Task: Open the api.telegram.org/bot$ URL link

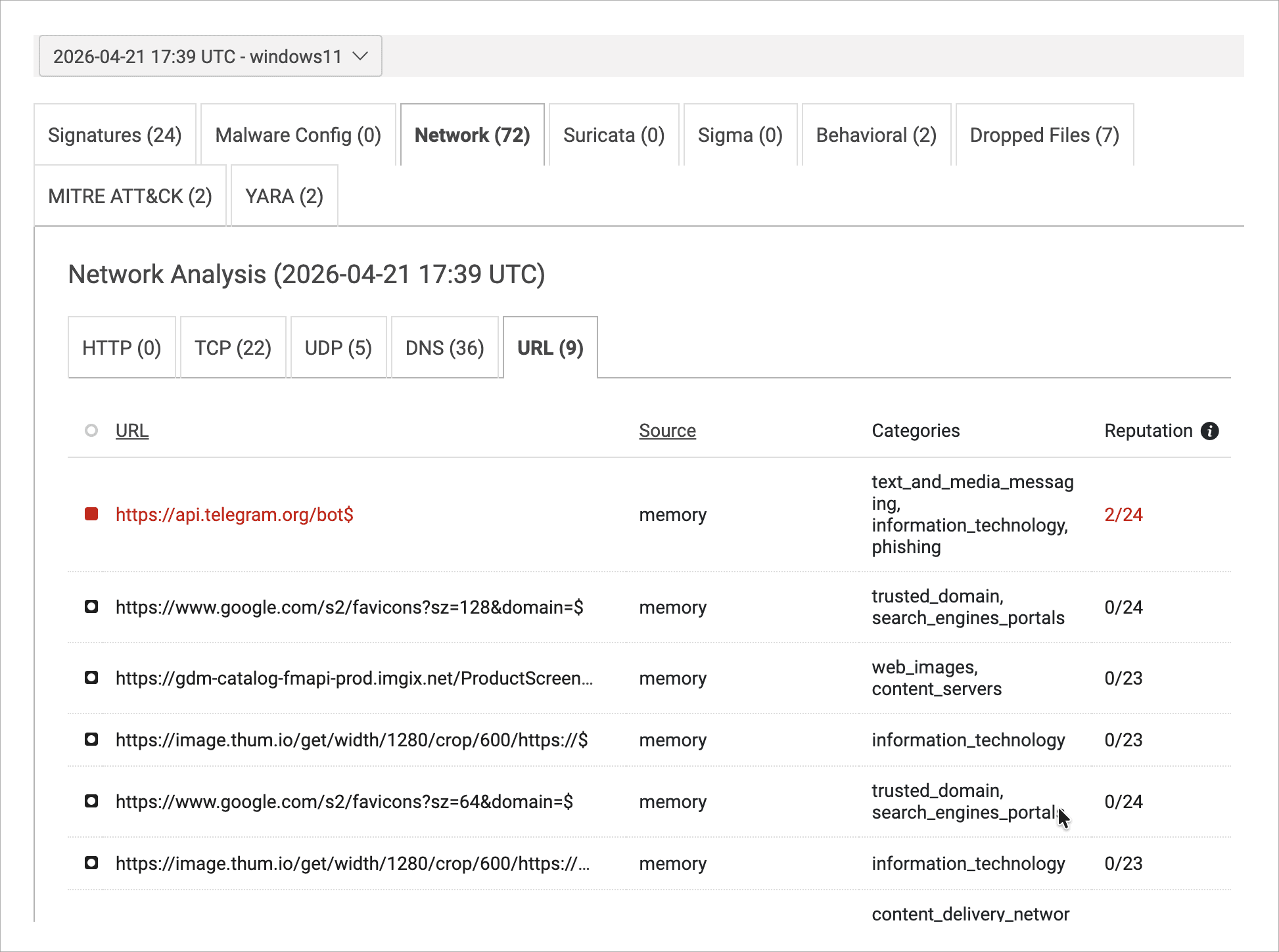Action: (235, 514)
